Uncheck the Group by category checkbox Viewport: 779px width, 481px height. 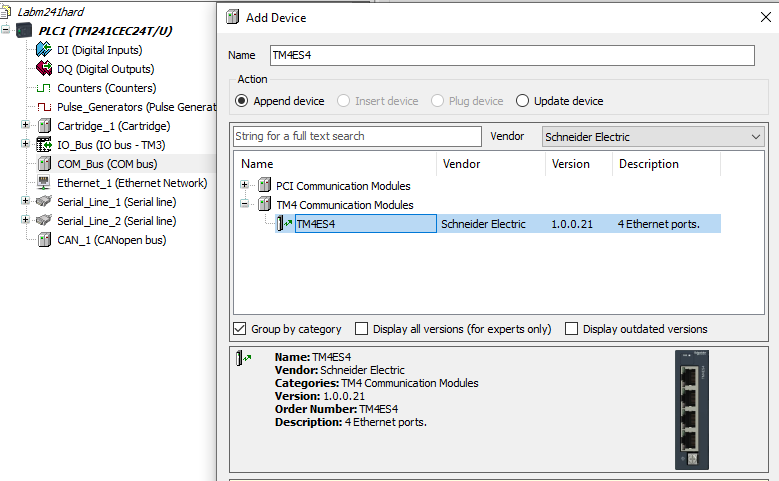pyautogui.click(x=240, y=329)
